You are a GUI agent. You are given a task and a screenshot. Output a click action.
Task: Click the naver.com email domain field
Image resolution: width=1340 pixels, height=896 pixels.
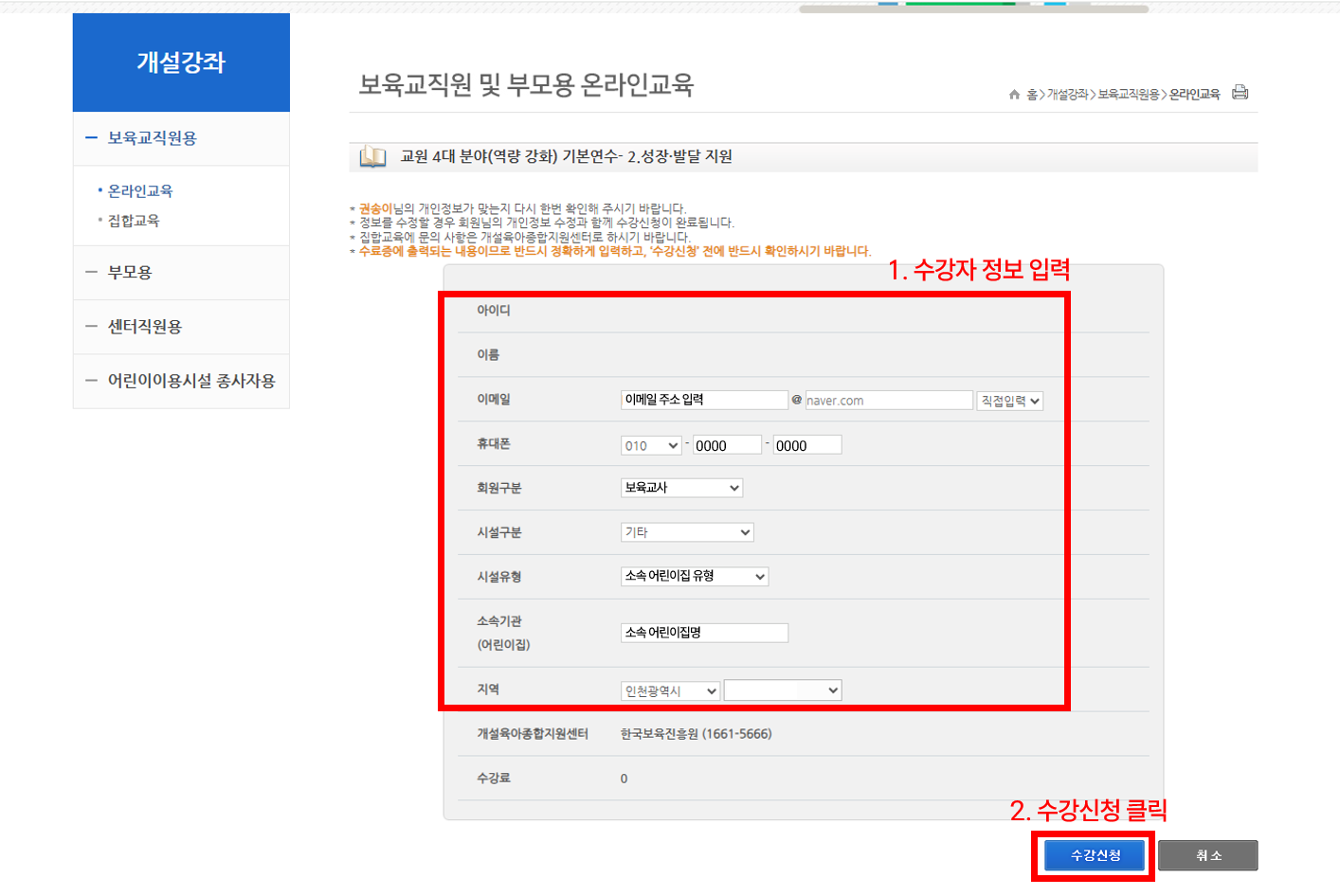[888, 401]
